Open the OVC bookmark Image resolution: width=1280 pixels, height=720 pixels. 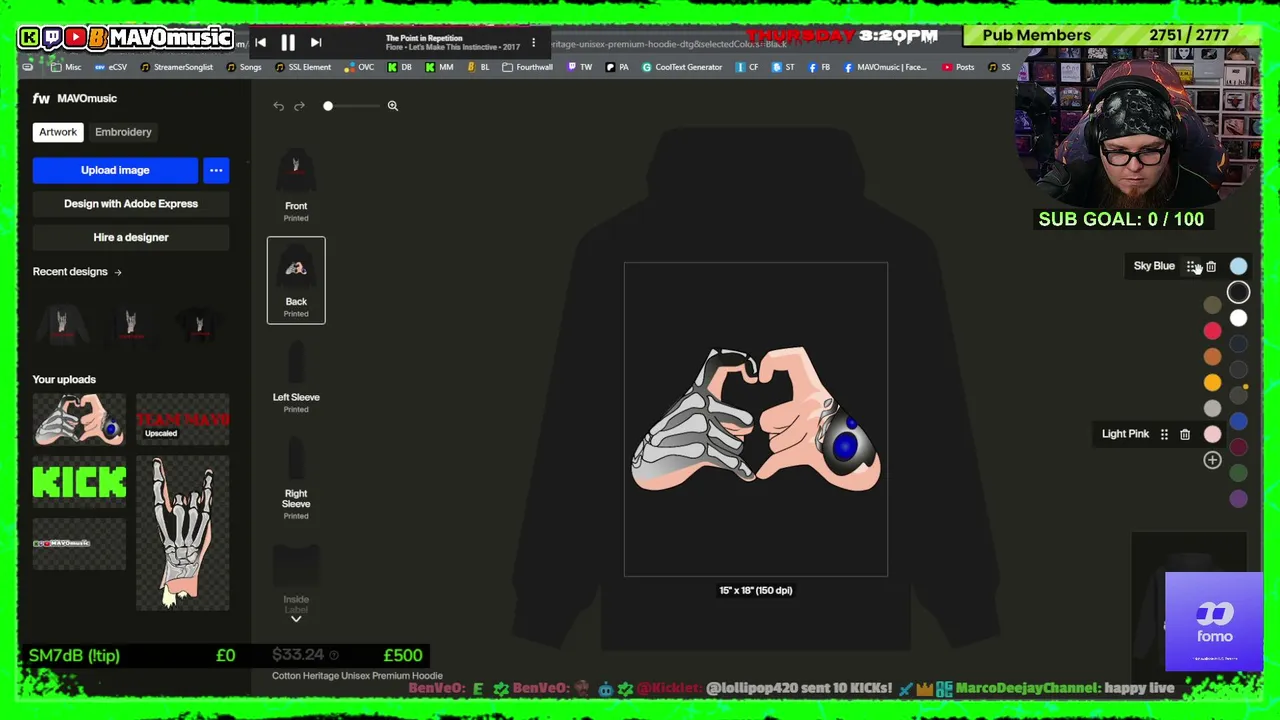359,67
